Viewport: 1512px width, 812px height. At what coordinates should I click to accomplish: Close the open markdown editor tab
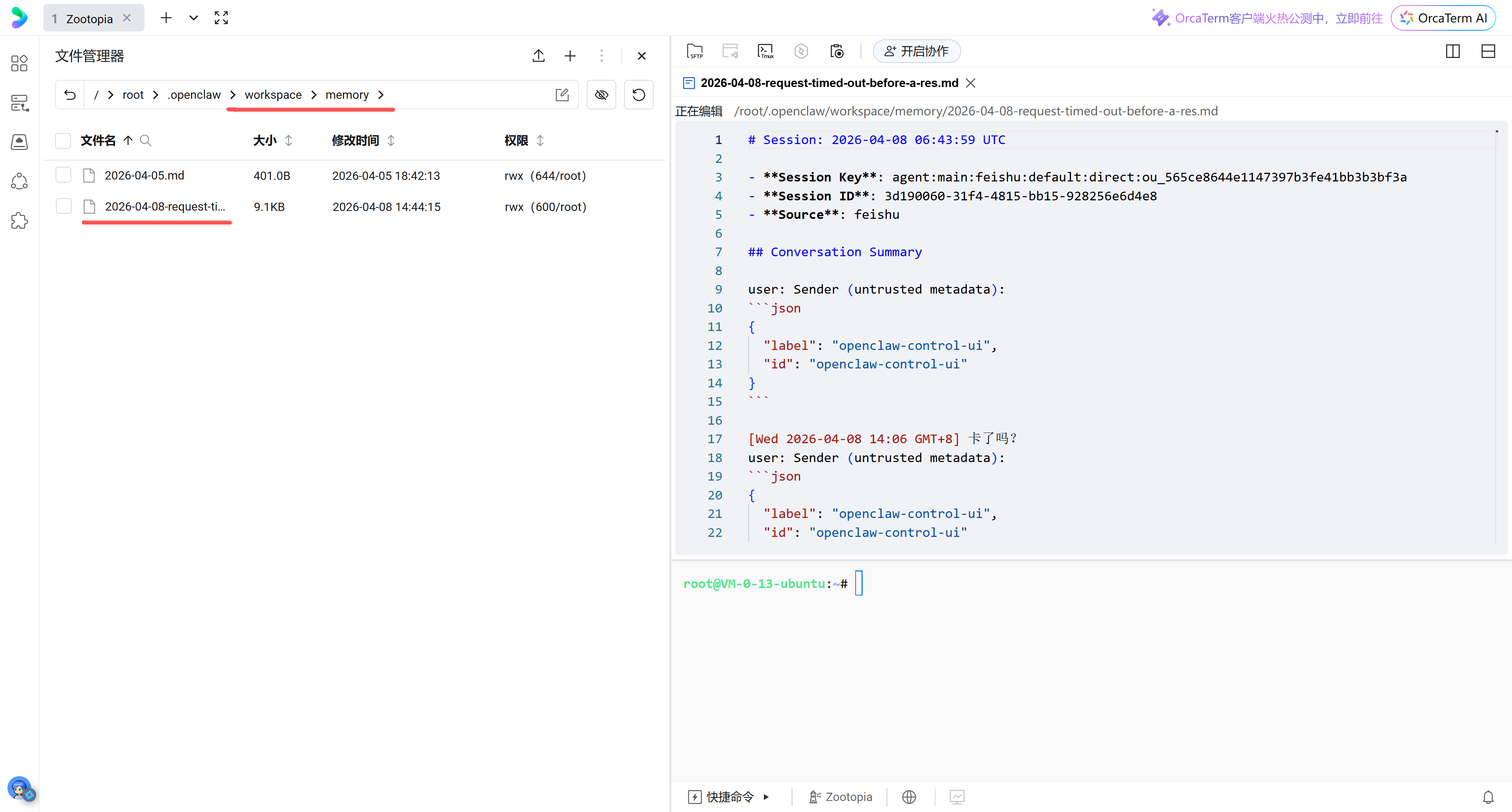(971, 83)
